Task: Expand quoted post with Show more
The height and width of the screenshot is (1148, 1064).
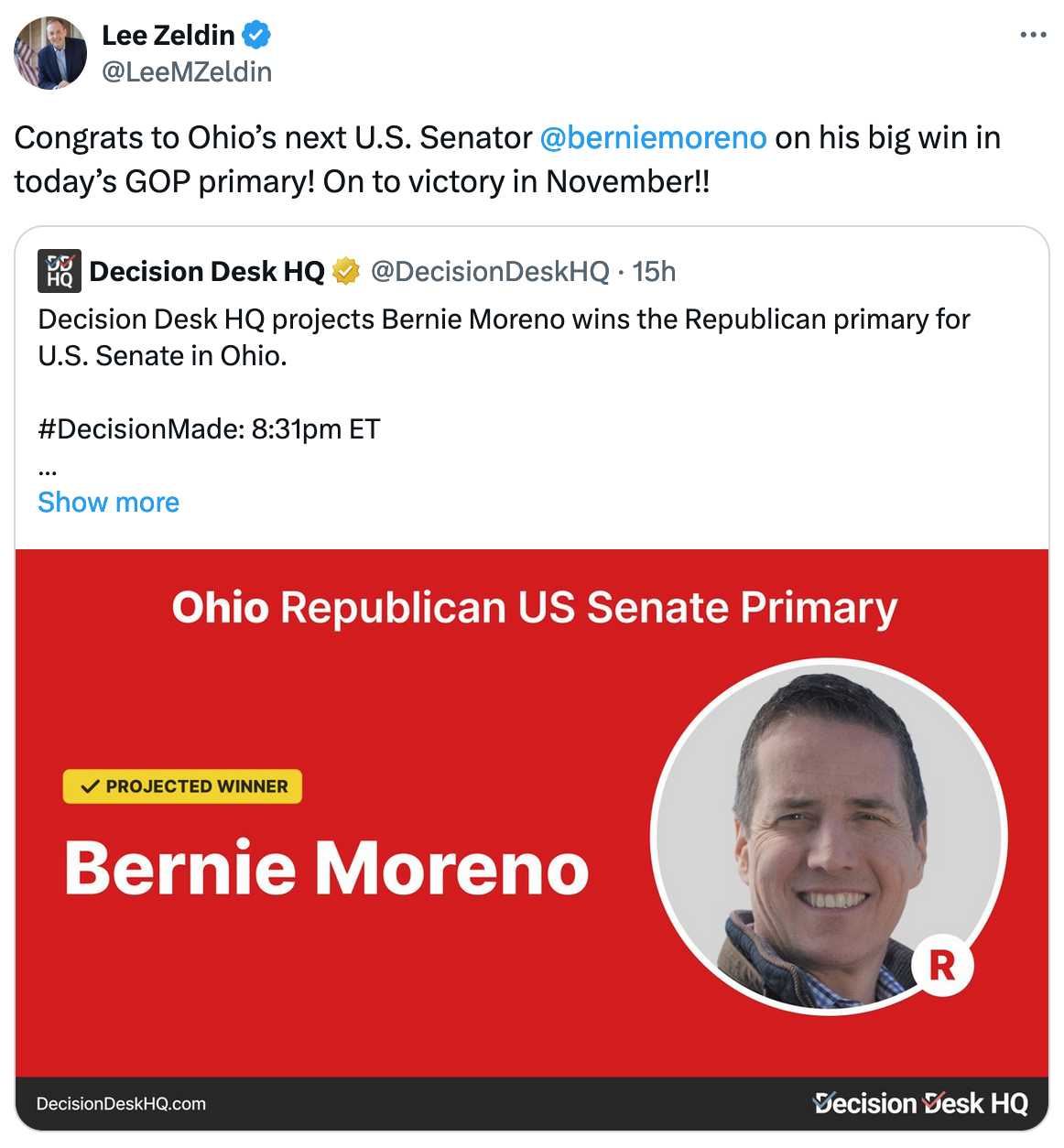Action: point(108,503)
